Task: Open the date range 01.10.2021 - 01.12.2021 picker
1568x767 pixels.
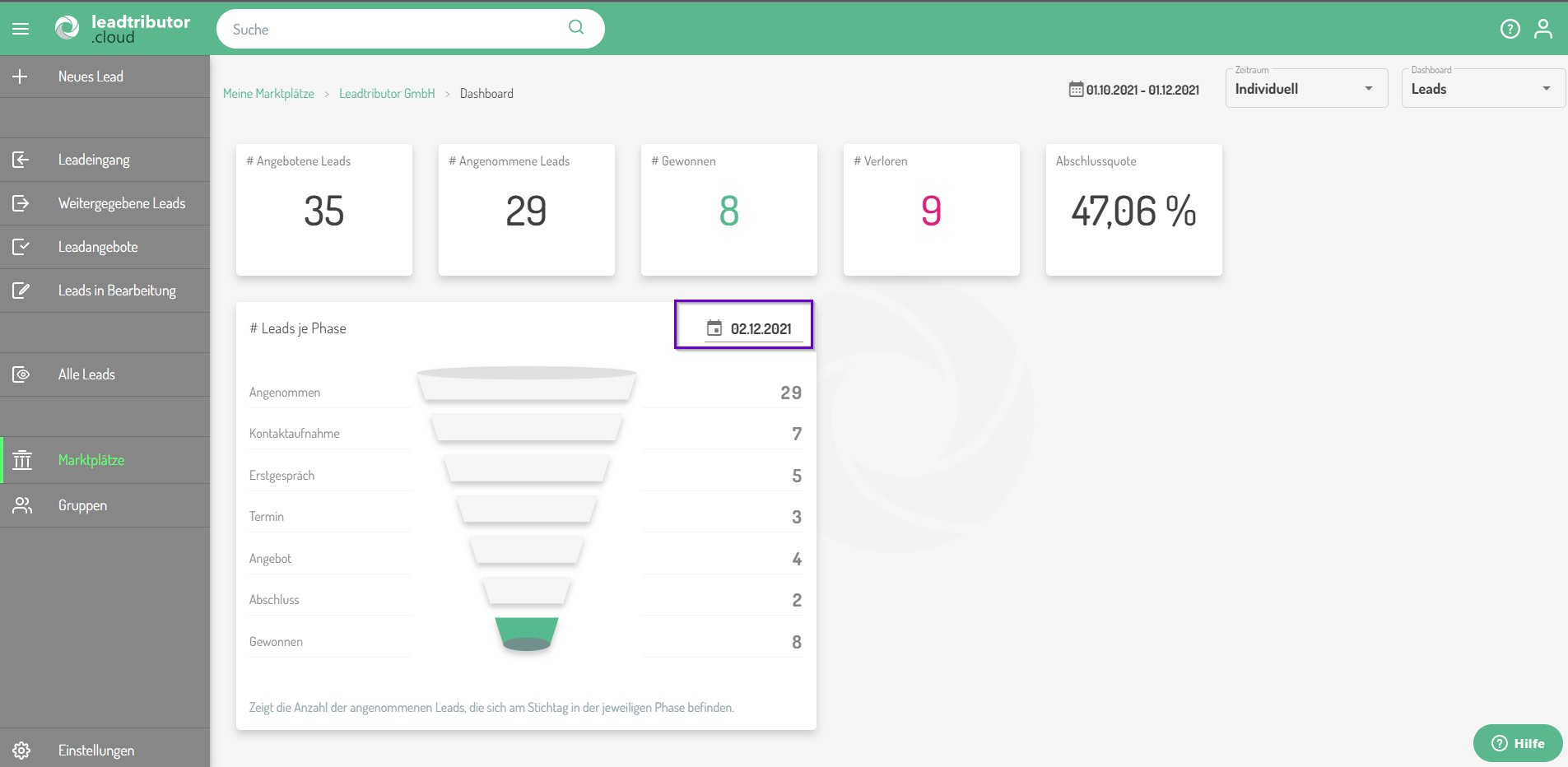Action: (x=1134, y=90)
